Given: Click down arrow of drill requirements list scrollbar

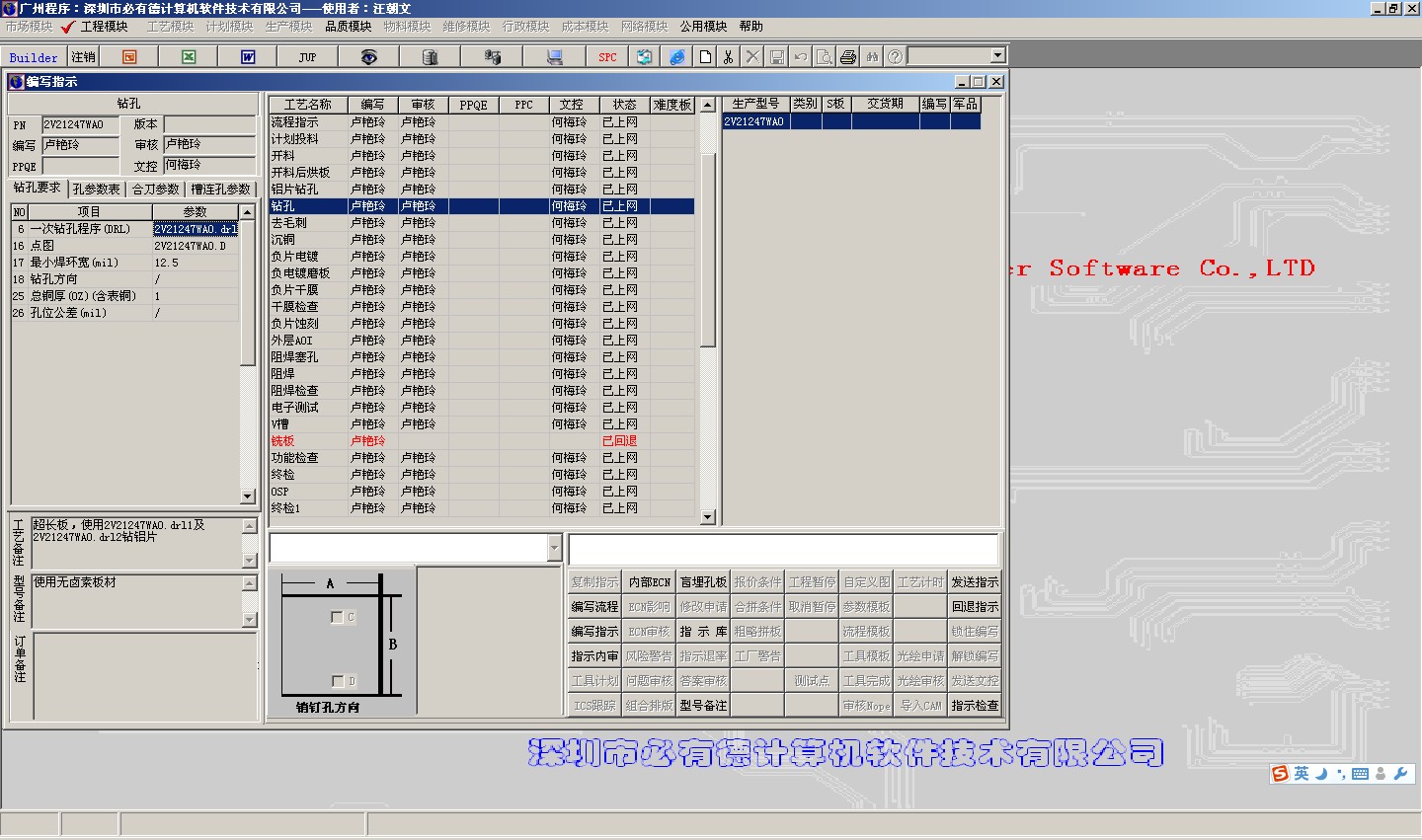Looking at the screenshot, I should pyautogui.click(x=248, y=496).
